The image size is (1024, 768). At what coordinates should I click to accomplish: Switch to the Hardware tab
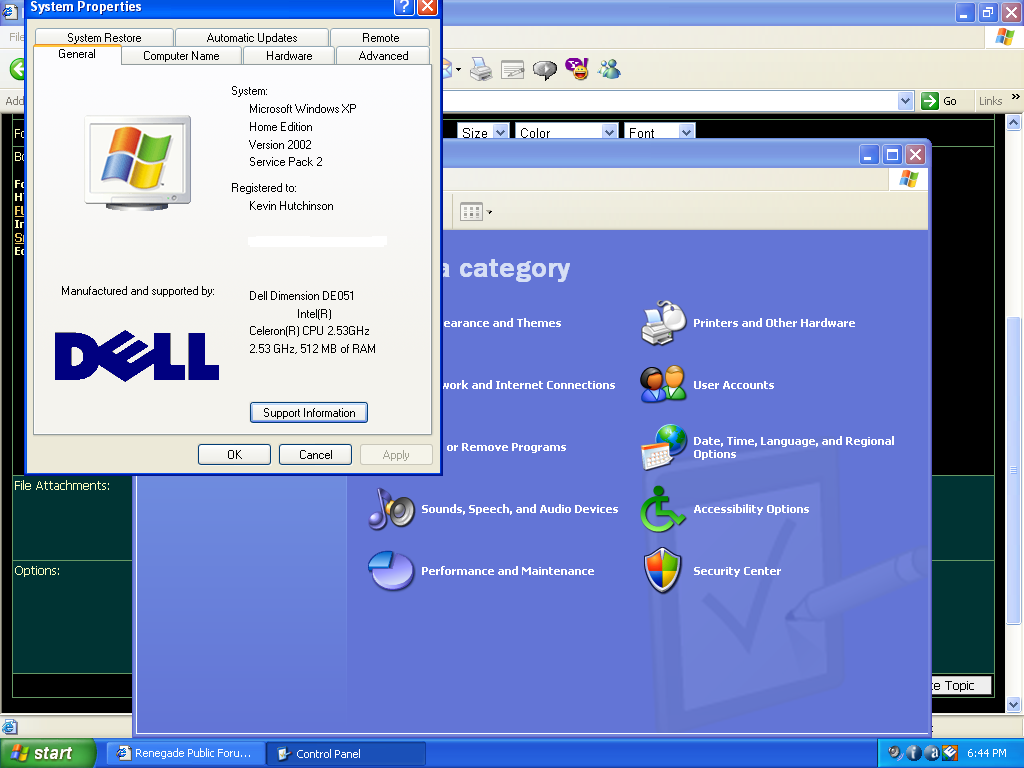coord(289,56)
